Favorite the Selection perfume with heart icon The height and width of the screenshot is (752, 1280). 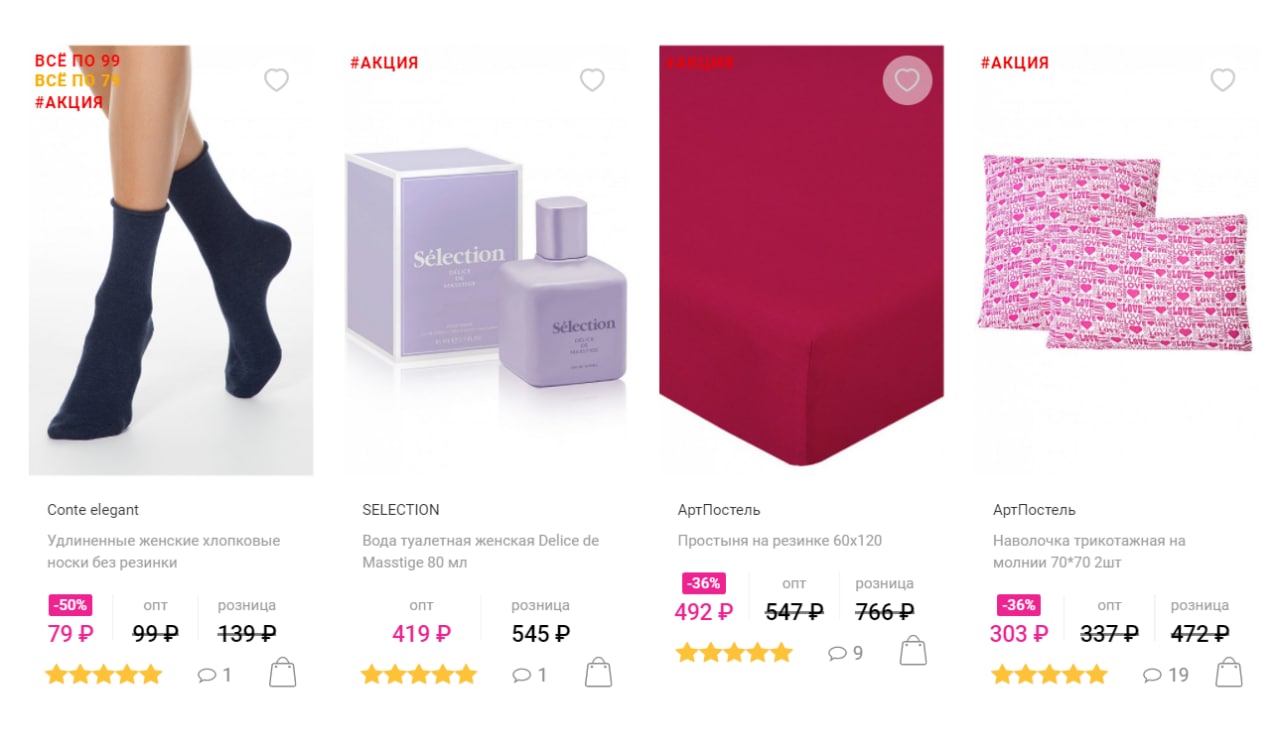592,80
